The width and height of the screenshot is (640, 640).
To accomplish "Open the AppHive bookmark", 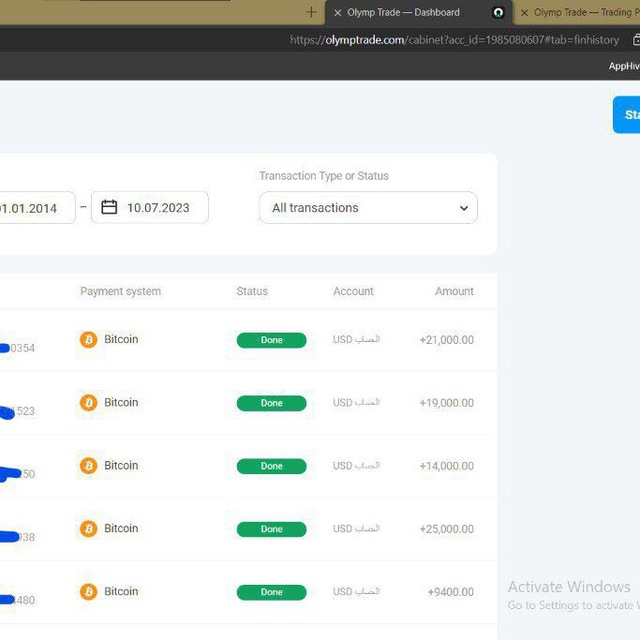I will pyautogui.click(x=624, y=66).
